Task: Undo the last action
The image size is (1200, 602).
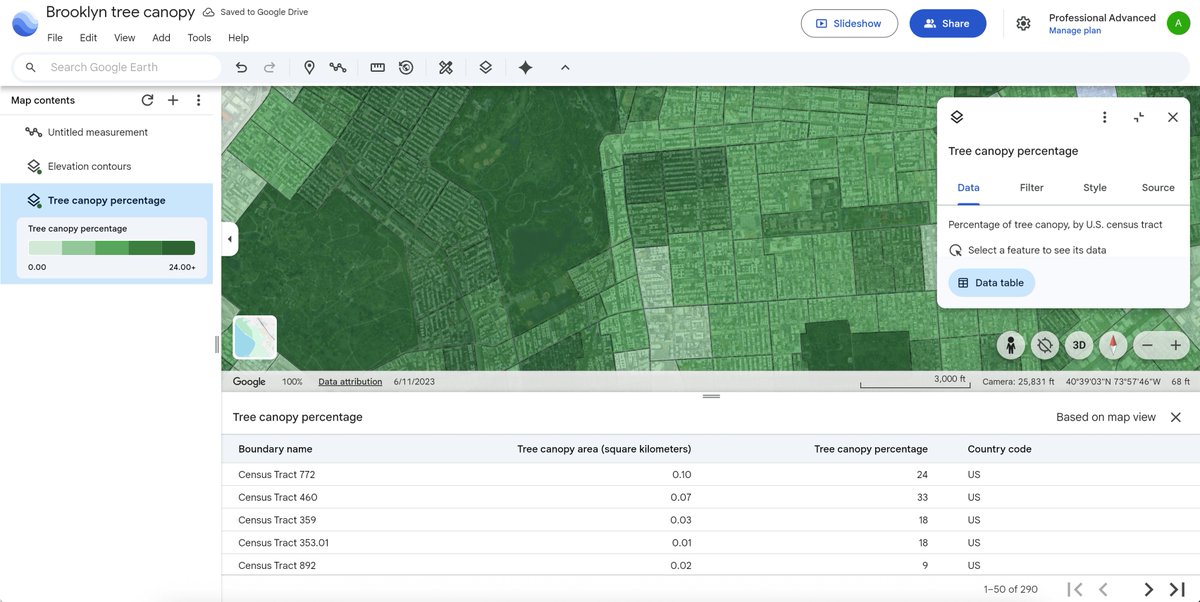Action: (x=241, y=67)
